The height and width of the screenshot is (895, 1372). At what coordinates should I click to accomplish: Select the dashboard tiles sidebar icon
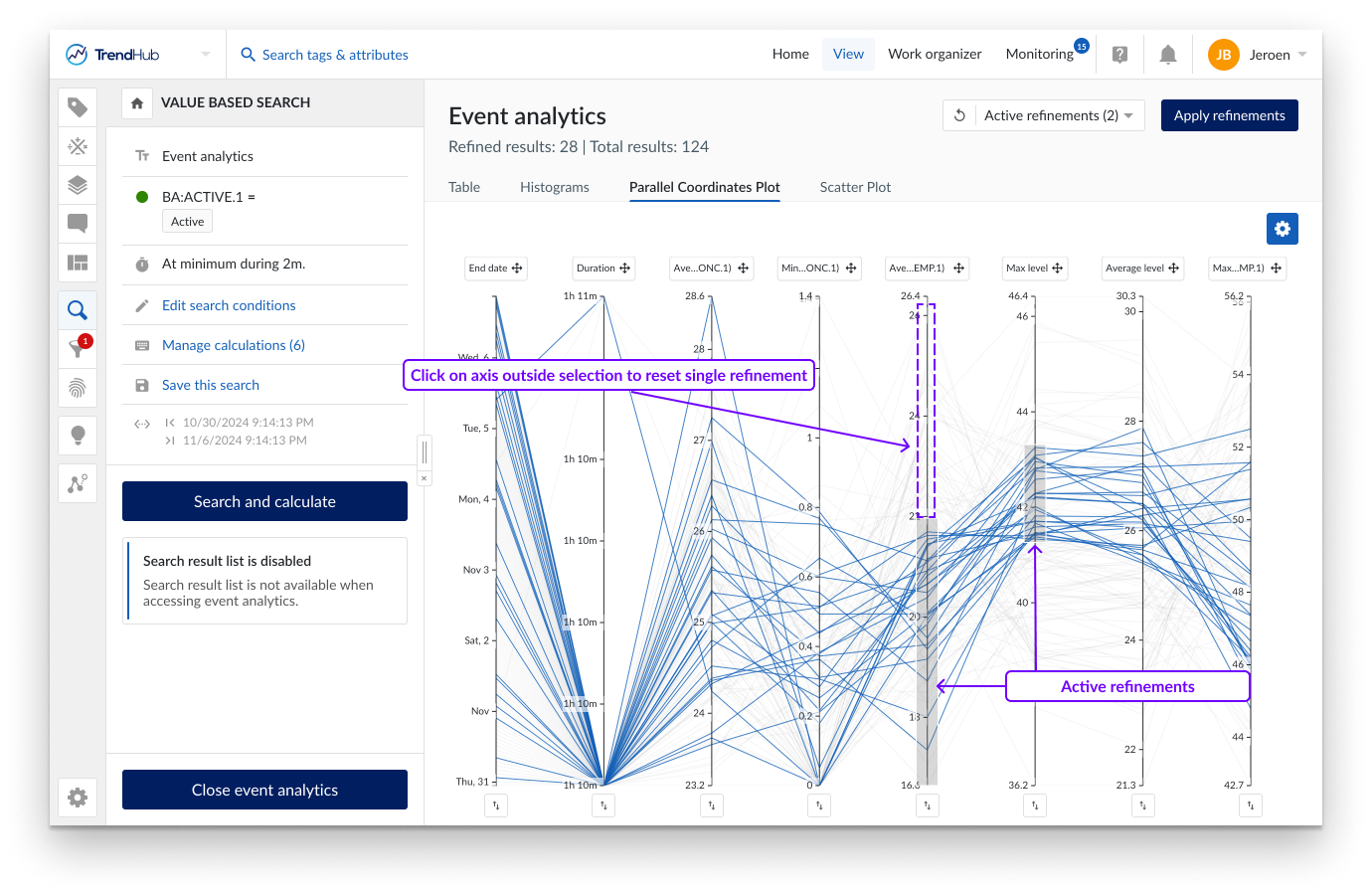(78, 263)
